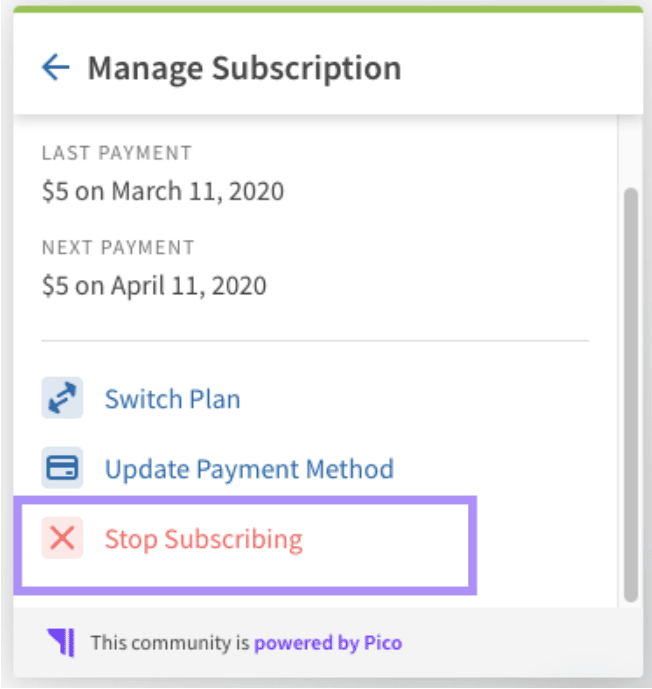Screen dimensions: 652x689
Task: Choose Stop Subscribing text link
Action: click(204, 539)
